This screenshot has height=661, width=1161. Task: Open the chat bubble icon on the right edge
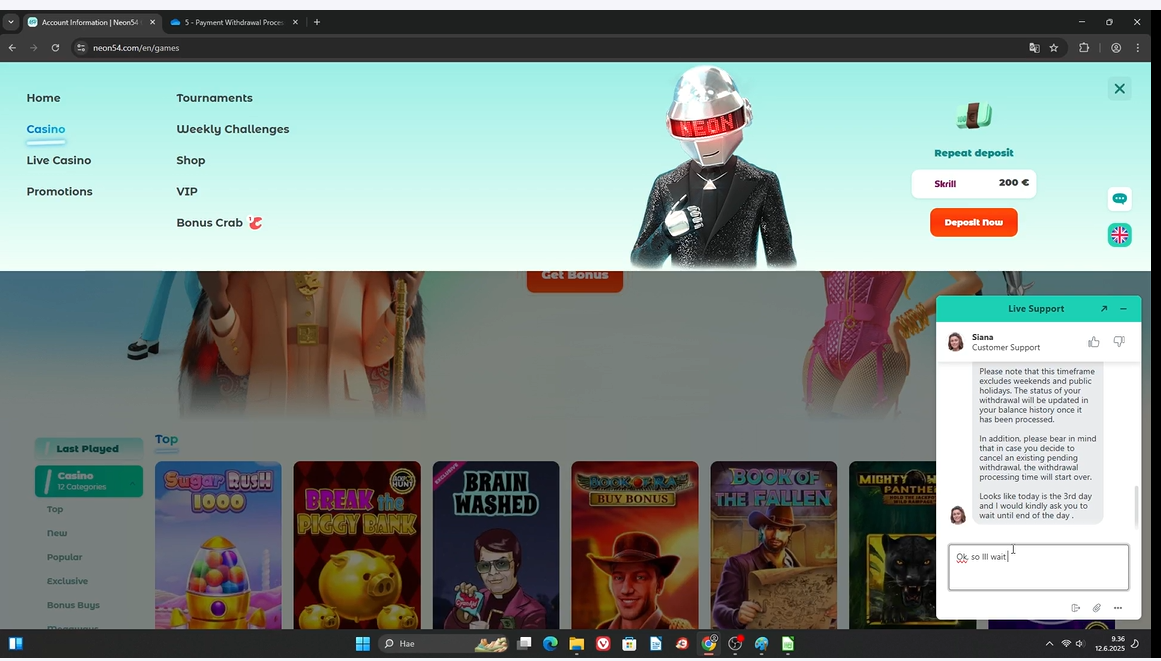point(1120,198)
